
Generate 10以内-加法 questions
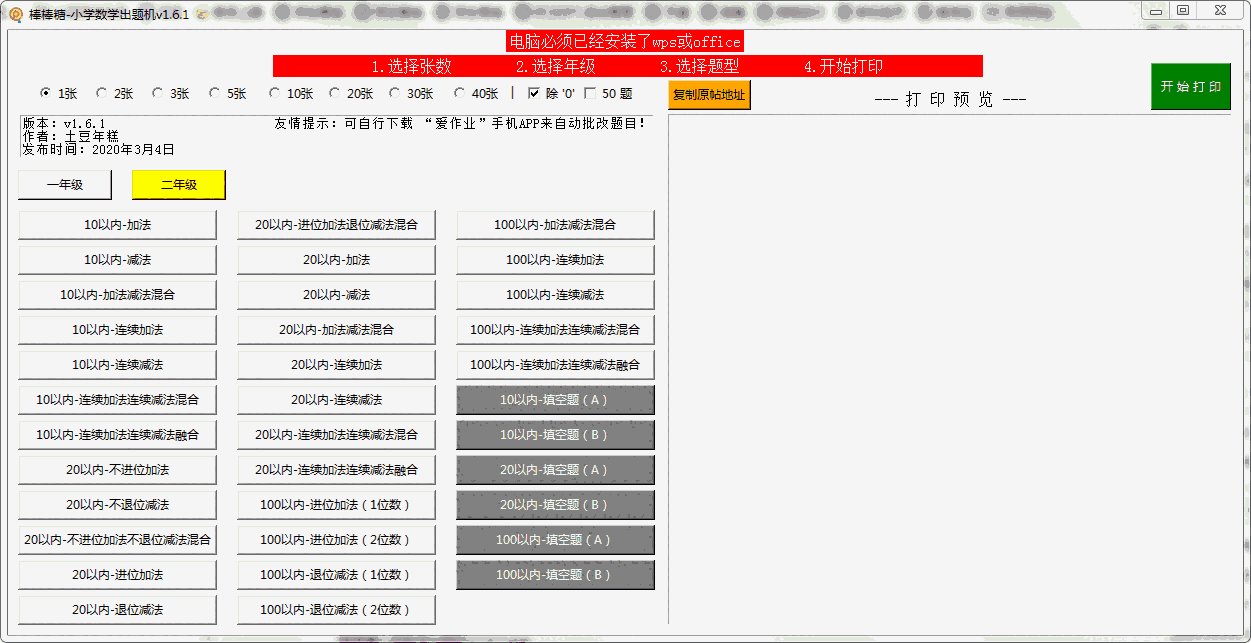pyautogui.click(x=117, y=224)
